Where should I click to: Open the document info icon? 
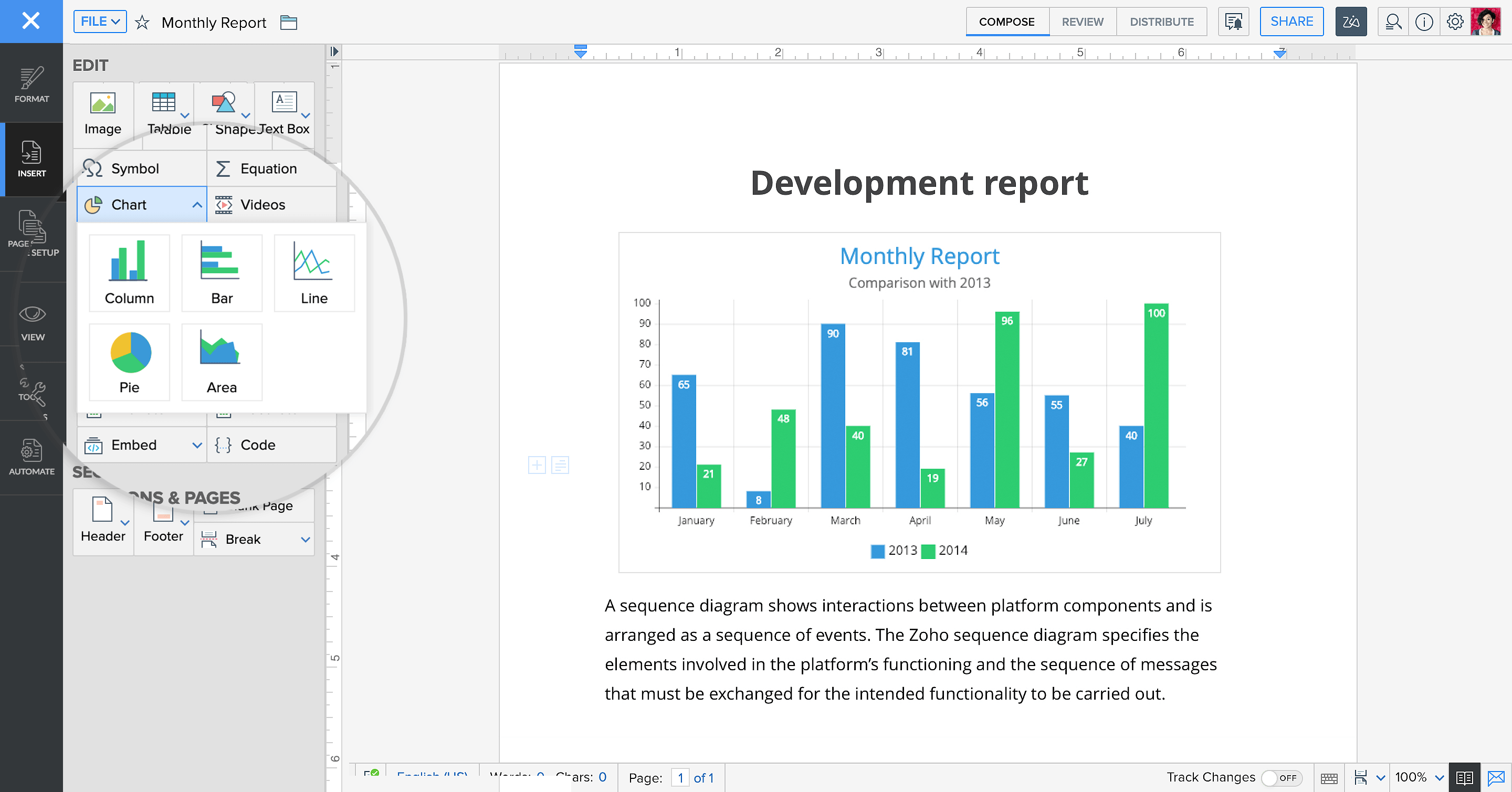point(1424,22)
